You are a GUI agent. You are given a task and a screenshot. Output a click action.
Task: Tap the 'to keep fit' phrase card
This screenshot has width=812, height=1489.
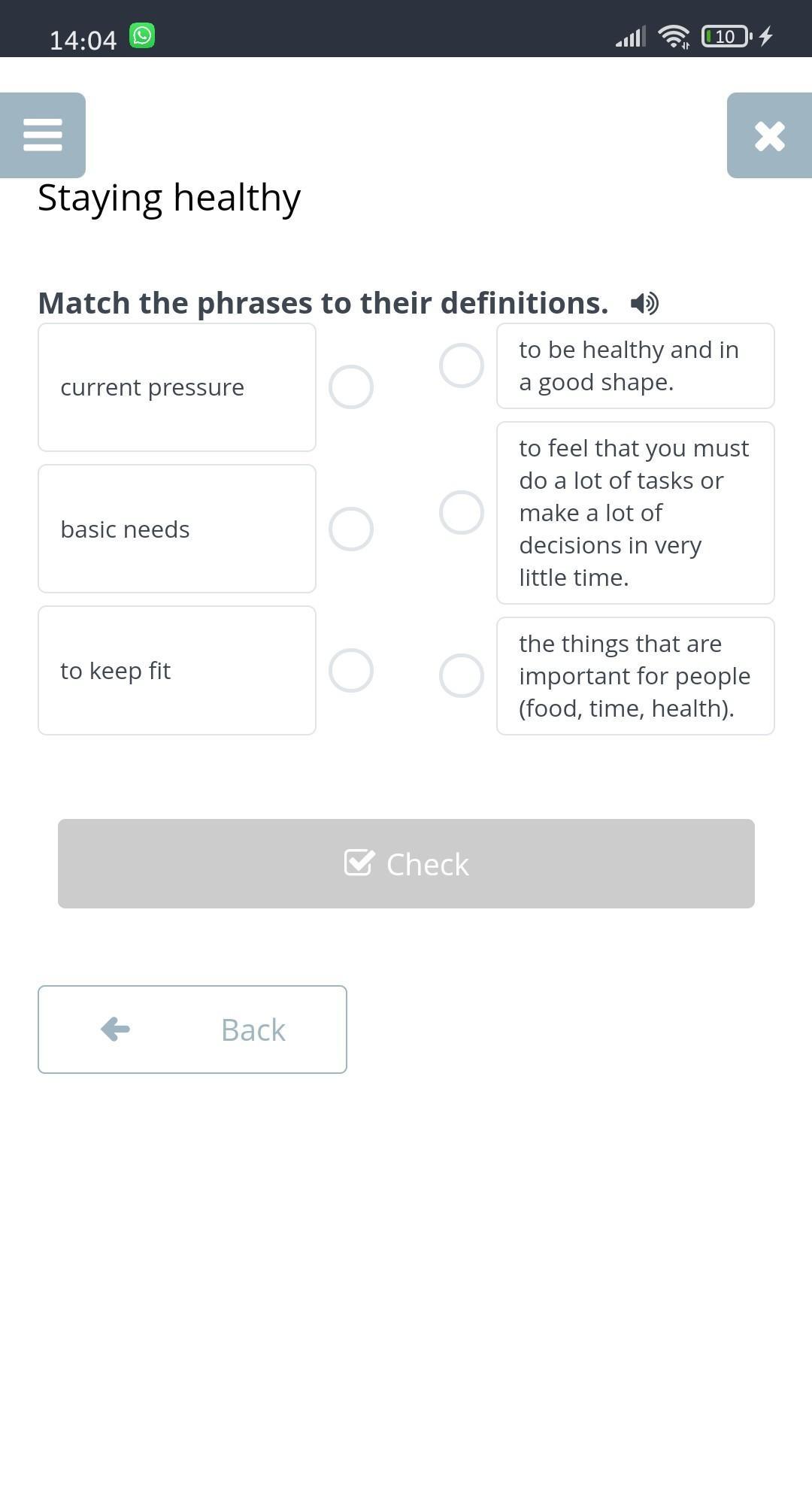pos(177,670)
